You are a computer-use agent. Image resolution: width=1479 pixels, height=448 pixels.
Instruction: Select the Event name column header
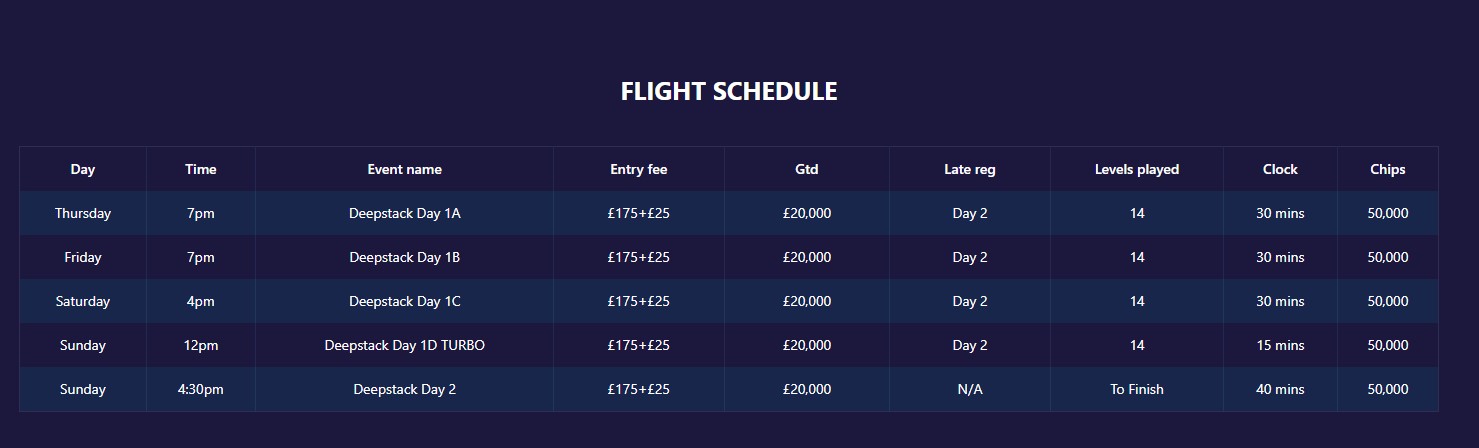[x=405, y=169]
